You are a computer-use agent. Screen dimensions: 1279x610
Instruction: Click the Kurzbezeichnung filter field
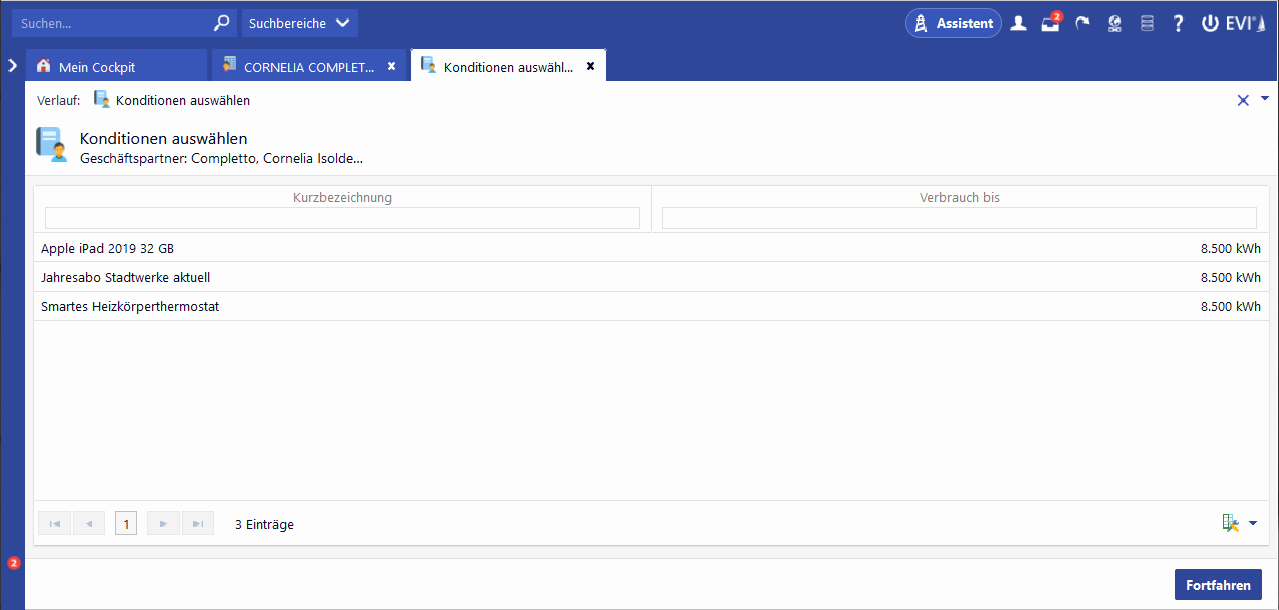(x=342, y=218)
